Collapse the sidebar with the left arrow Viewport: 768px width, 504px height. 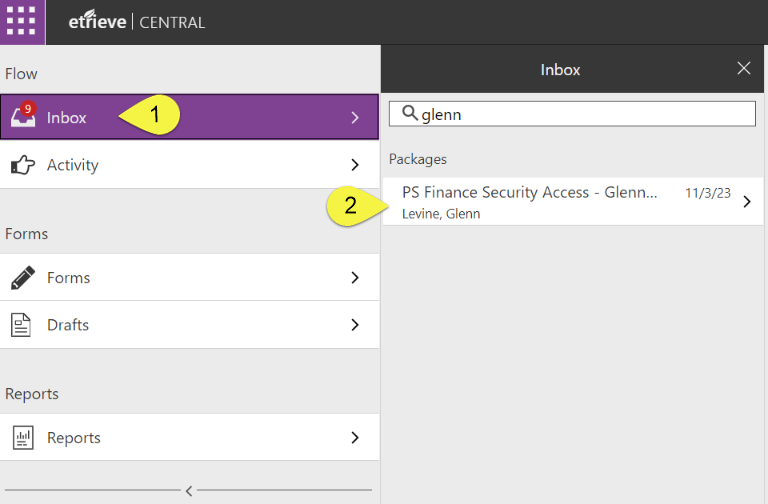(x=188, y=490)
